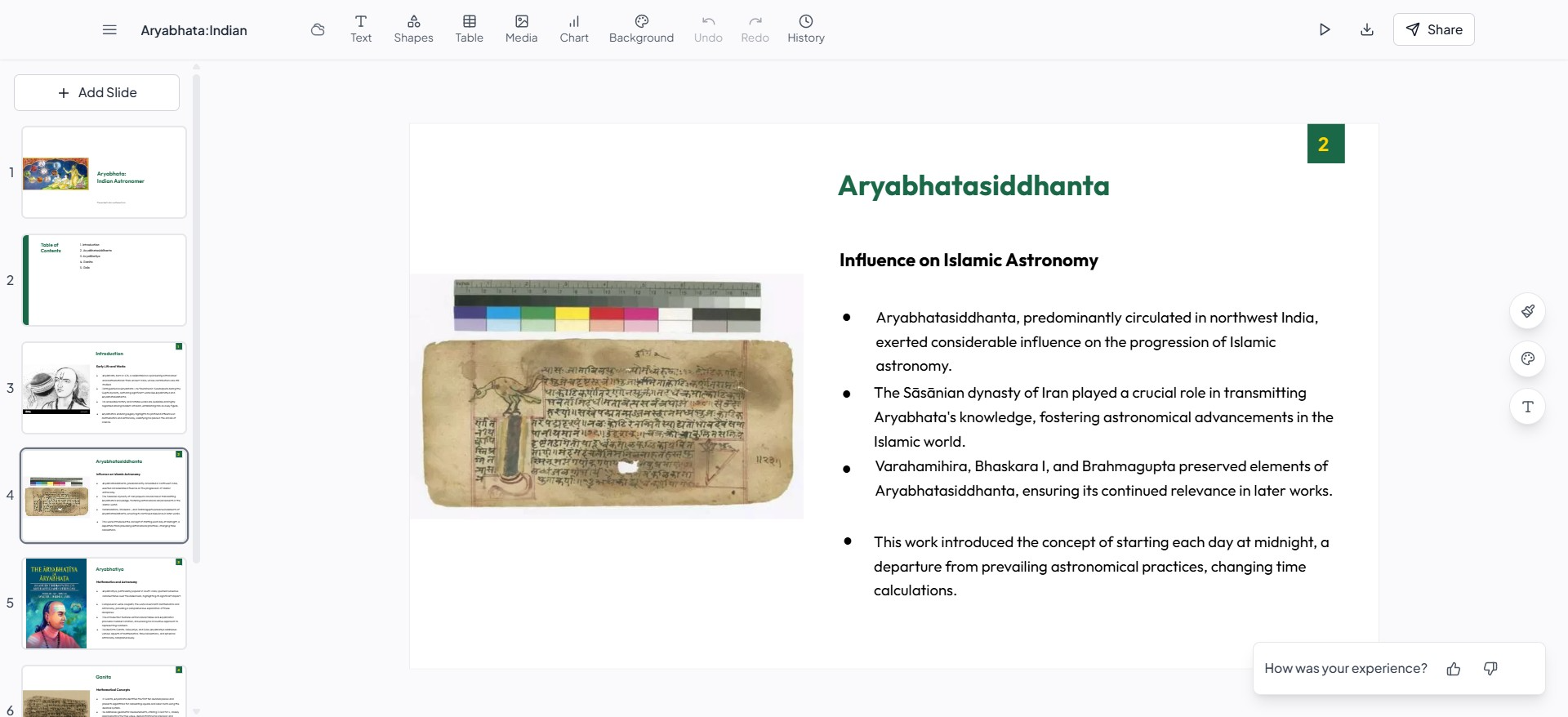The image size is (1568, 717).
Task: Select the Text tool
Action: pyautogui.click(x=361, y=29)
